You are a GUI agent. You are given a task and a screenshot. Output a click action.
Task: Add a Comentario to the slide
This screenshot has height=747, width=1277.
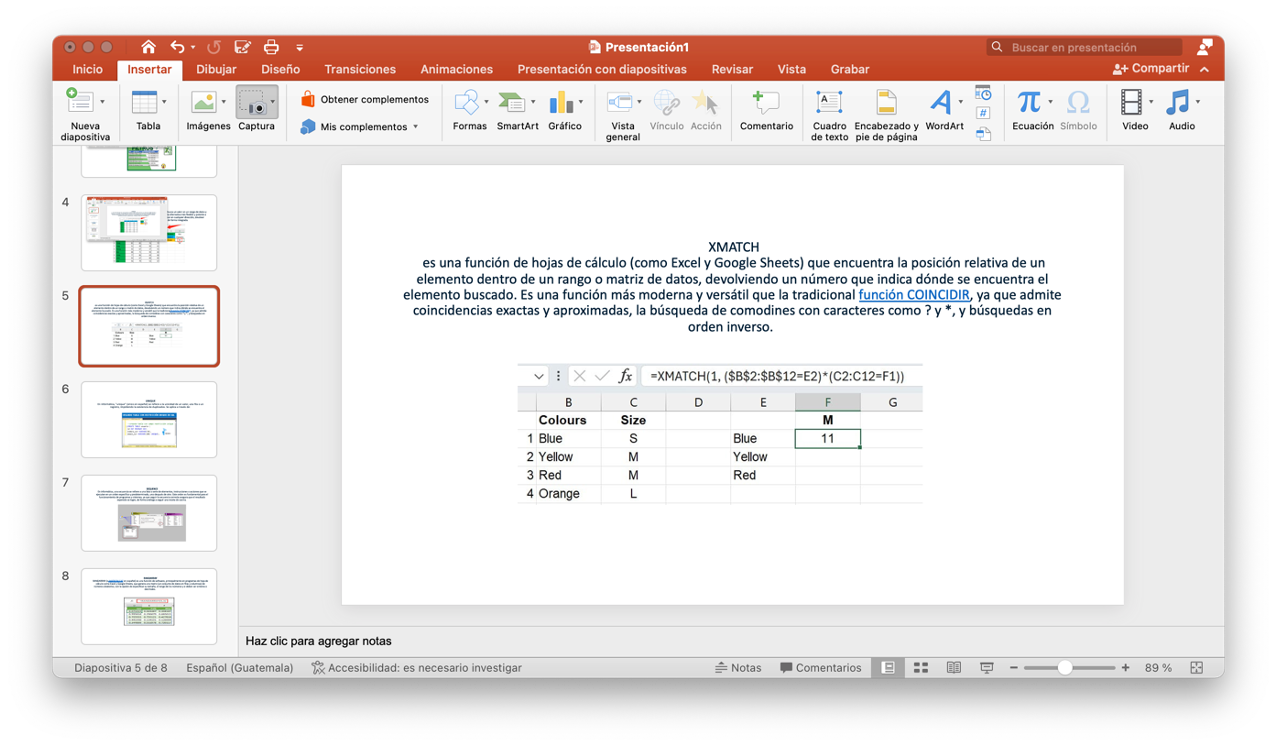coord(766,103)
